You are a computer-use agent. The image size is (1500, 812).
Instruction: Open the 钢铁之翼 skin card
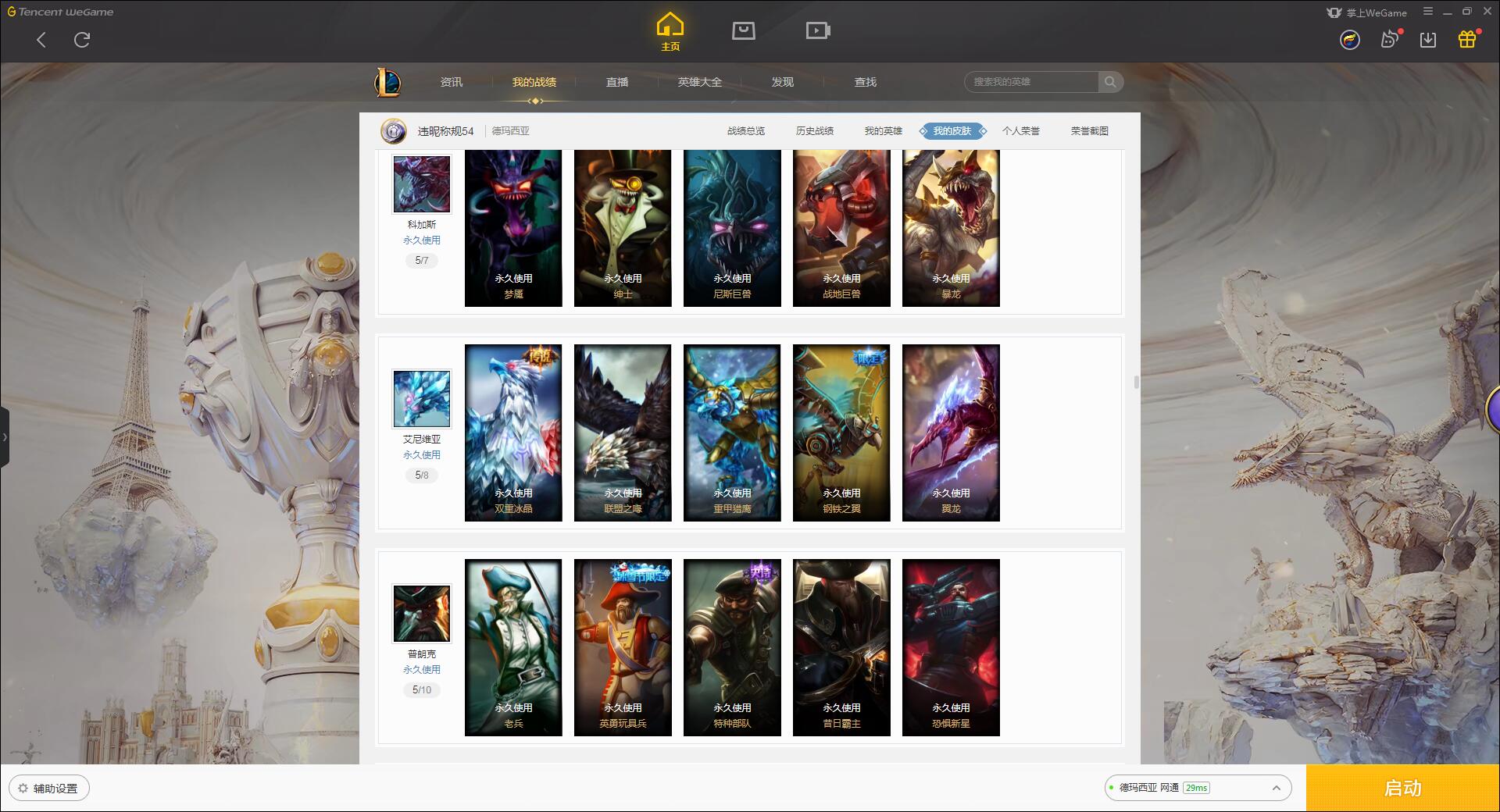point(841,433)
